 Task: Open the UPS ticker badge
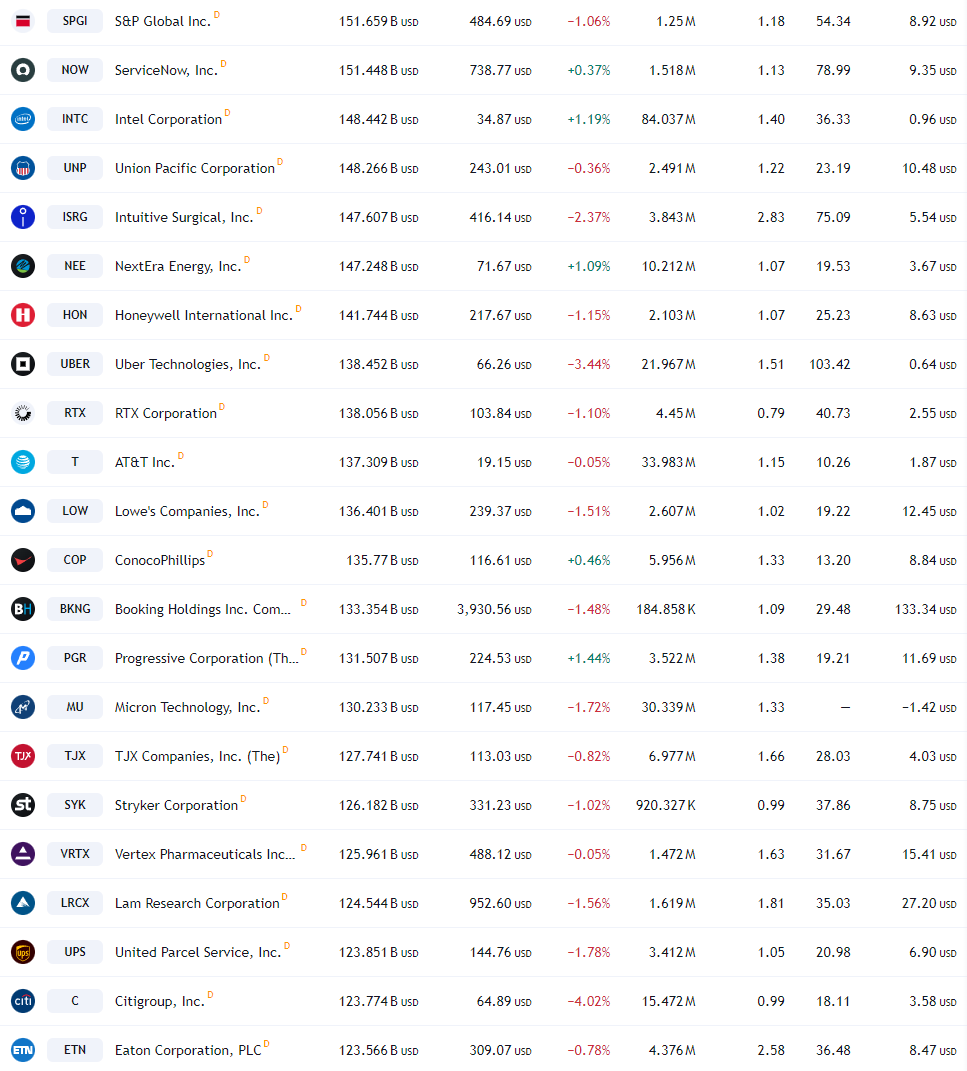coord(75,952)
